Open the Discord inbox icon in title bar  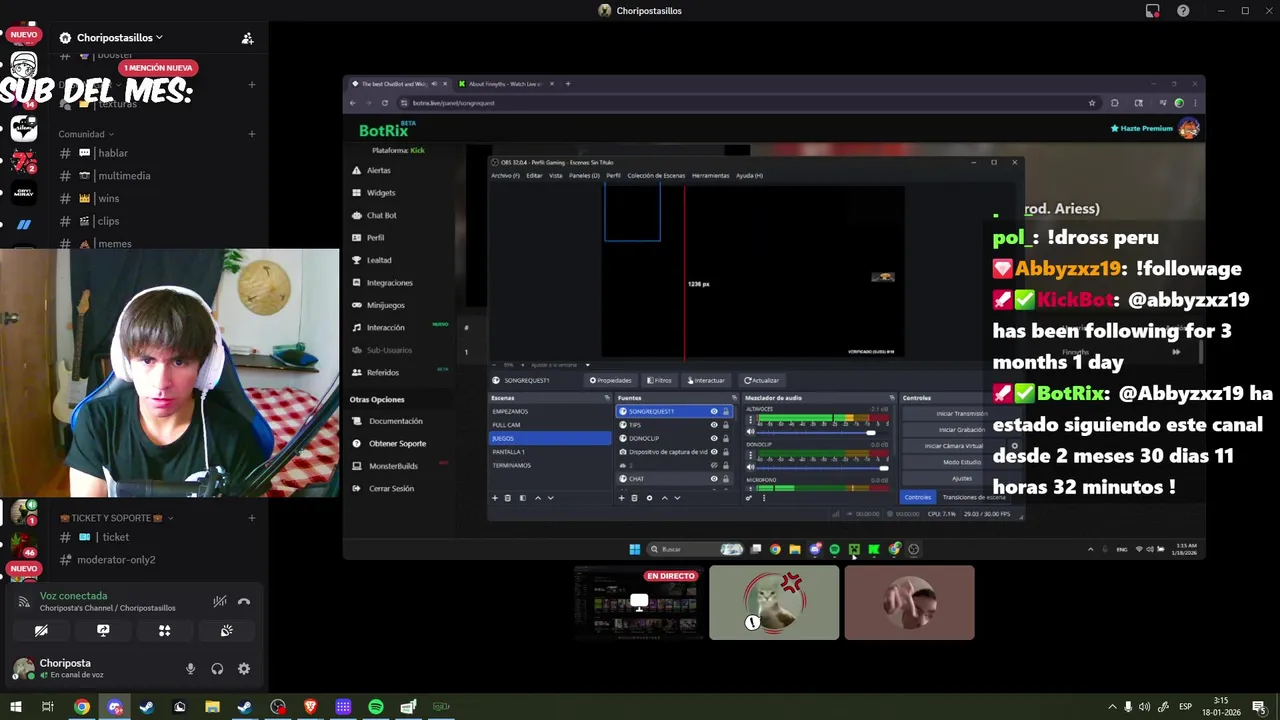click(x=1152, y=11)
